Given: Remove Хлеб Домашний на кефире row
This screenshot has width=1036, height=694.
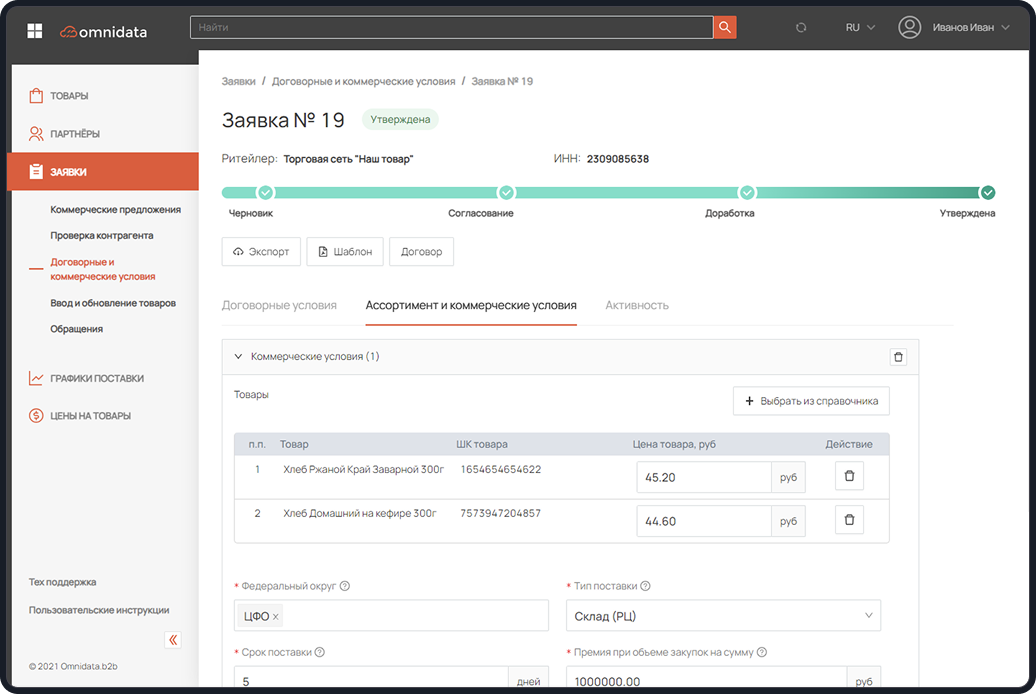Looking at the screenshot, I should (849, 520).
